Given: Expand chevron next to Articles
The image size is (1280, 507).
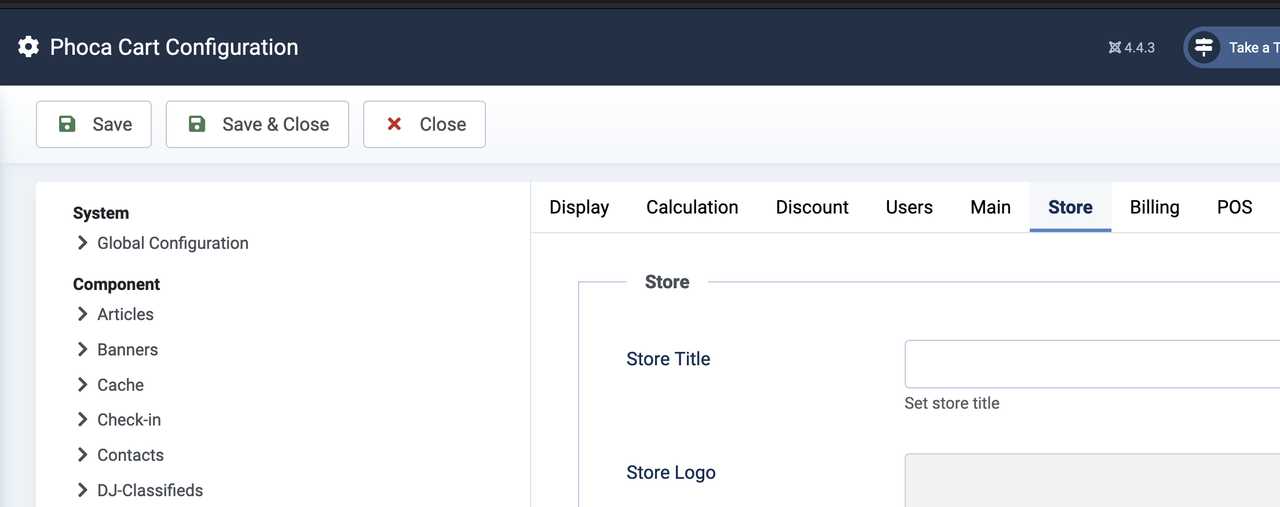Looking at the screenshot, I should 82,314.
